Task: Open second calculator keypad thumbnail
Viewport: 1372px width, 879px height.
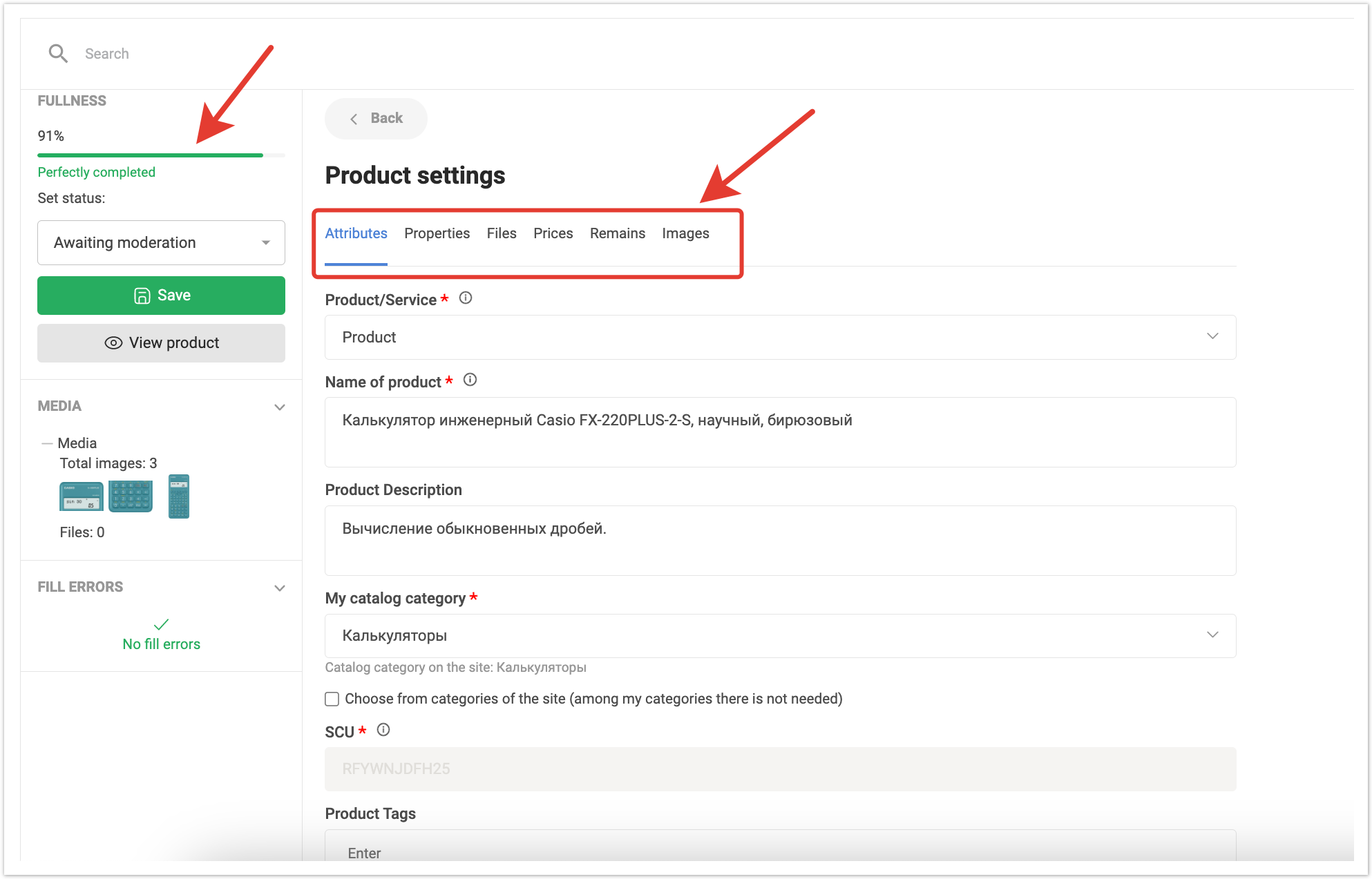Action: tap(131, 496)
